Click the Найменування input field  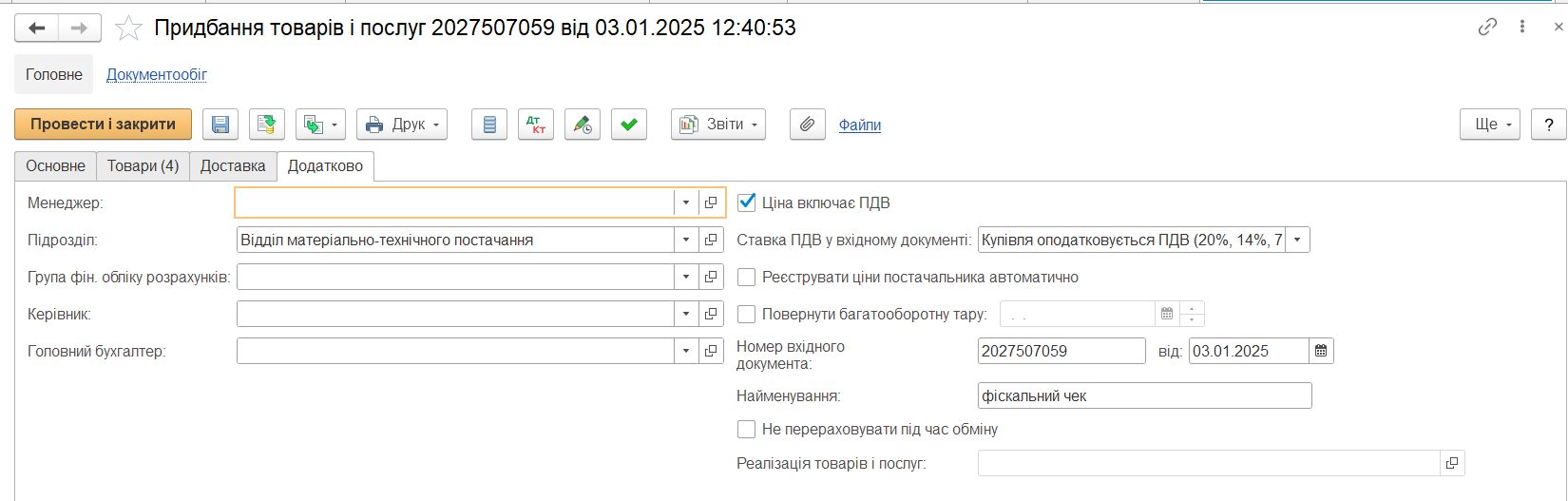coord(1144,395)
